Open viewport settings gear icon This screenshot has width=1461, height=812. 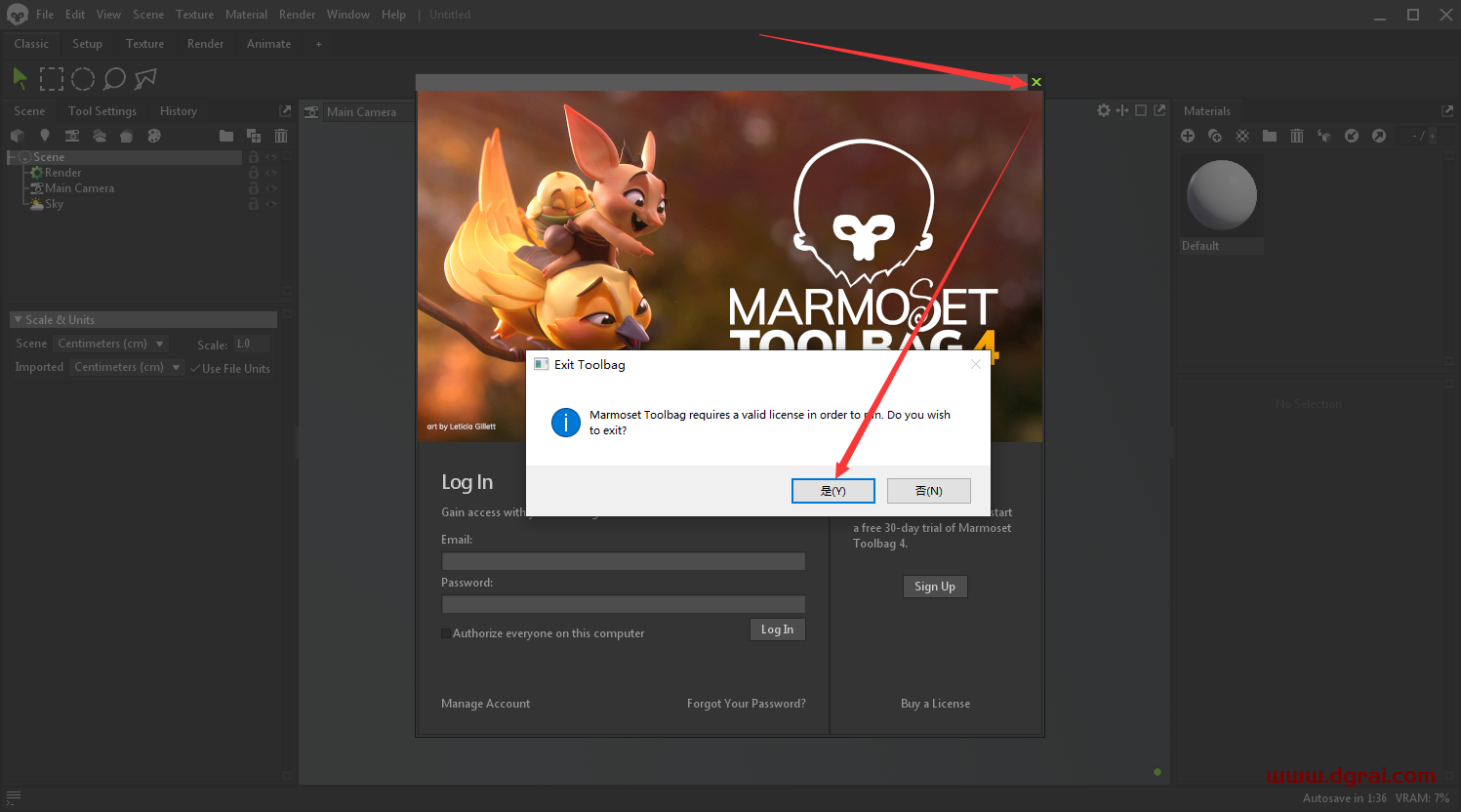click(x=1104, y=110)
